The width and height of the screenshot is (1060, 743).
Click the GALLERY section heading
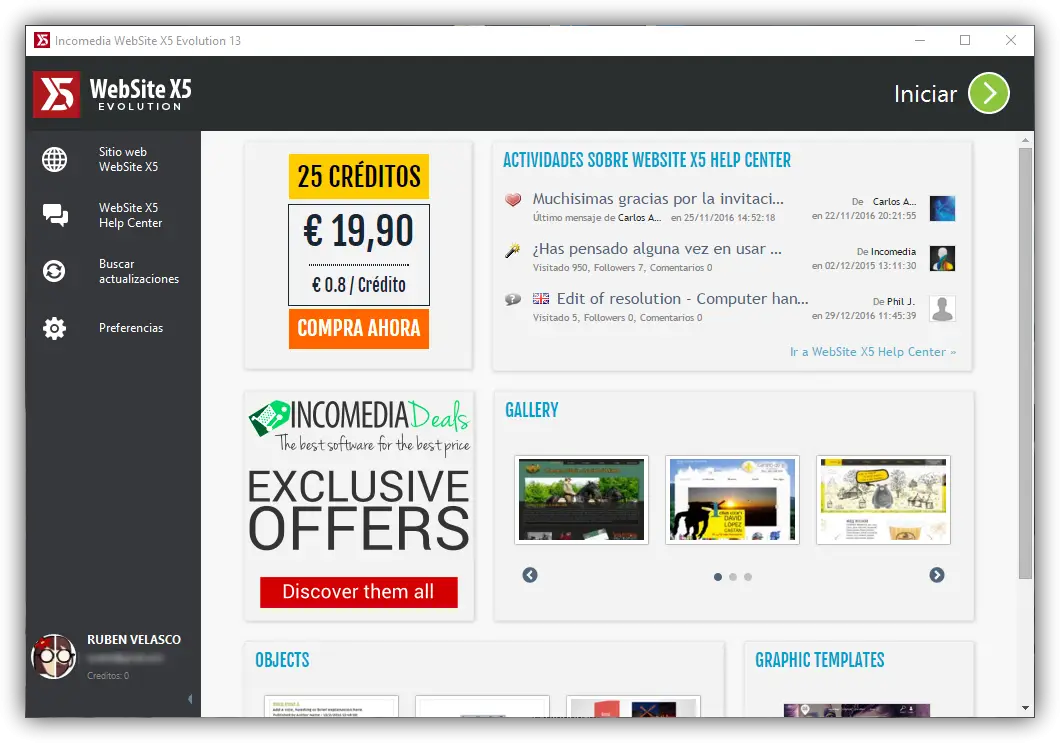tap(532, 410)
